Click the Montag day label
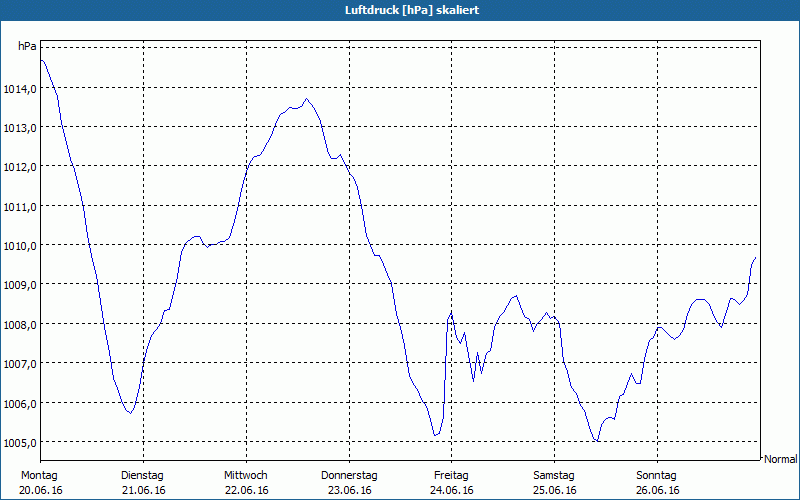The image size is (800, 500). coord(39,476)
